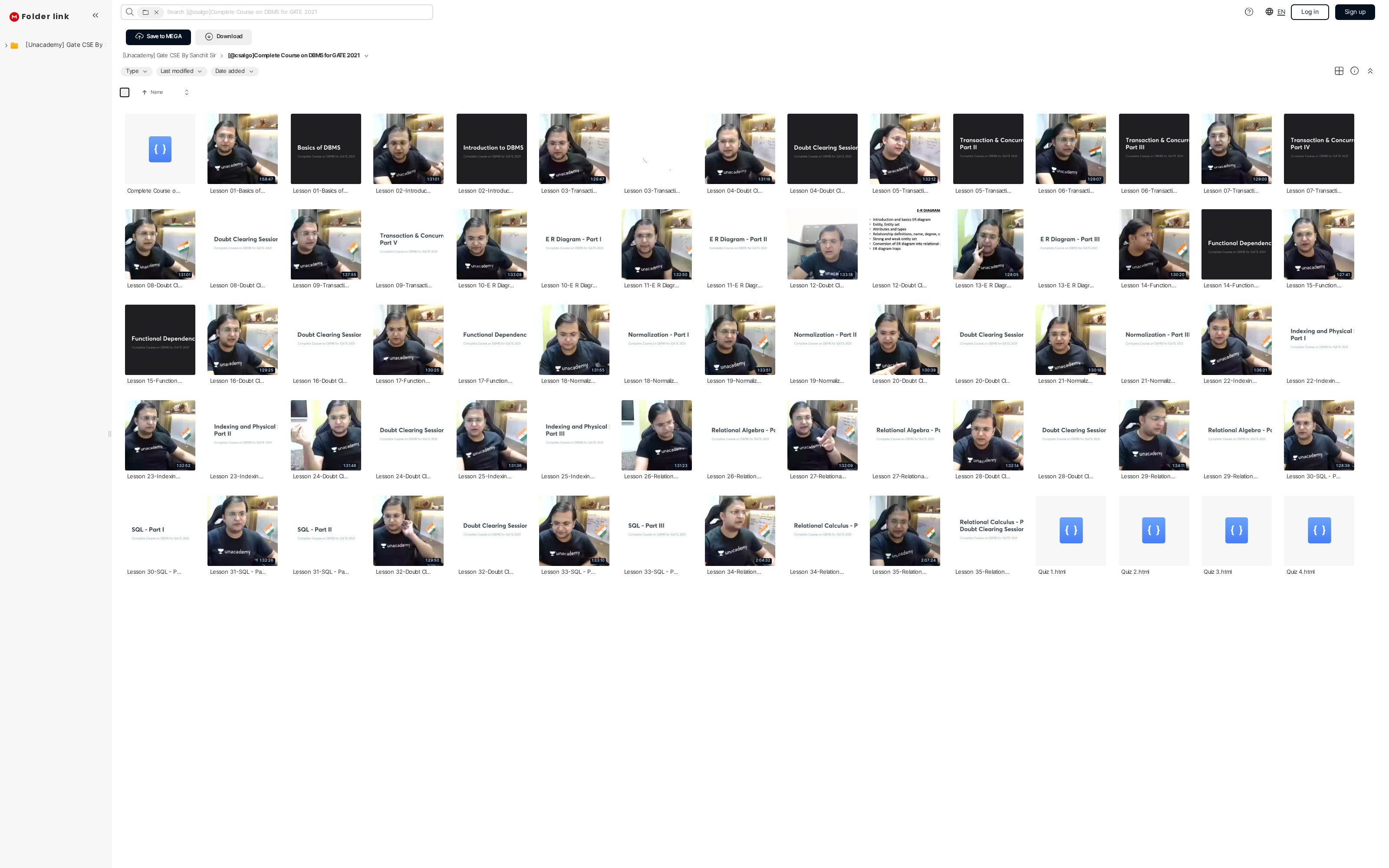This screenshot has height=868, width=1389.
Task: Open the Last modified filter dropdown
Action: point(181,71)
